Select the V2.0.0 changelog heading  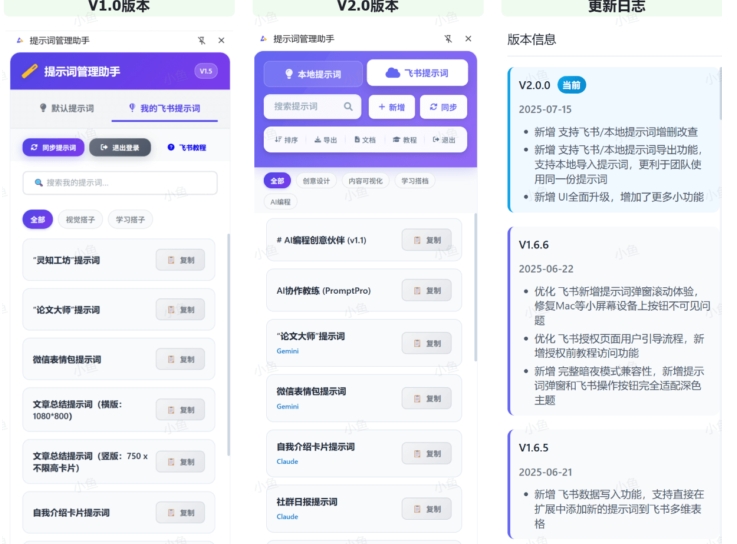[x=534, y=85]
